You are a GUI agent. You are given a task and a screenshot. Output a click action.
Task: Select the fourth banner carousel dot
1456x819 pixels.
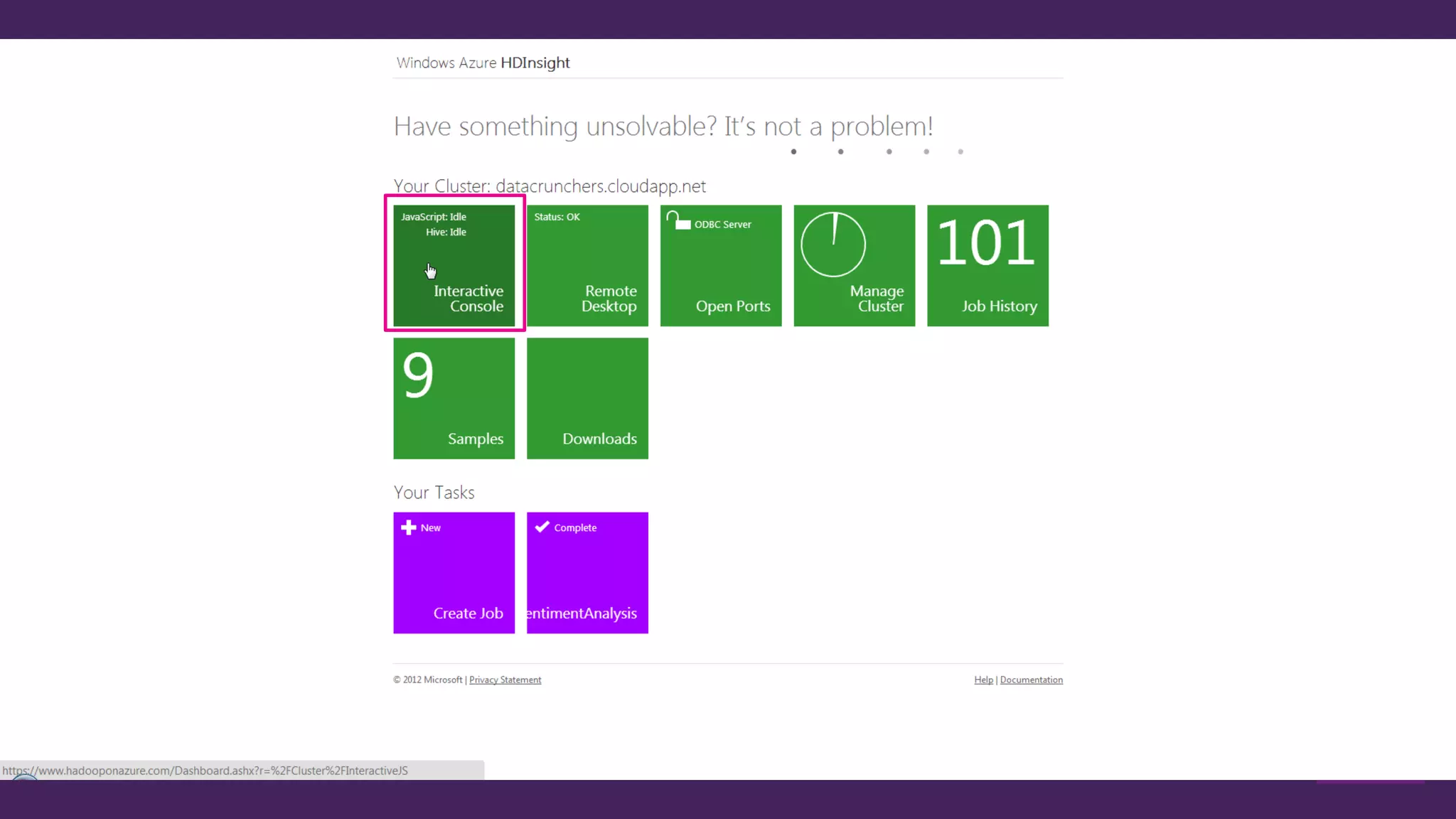pyautogui.click(x=926, y=151)
